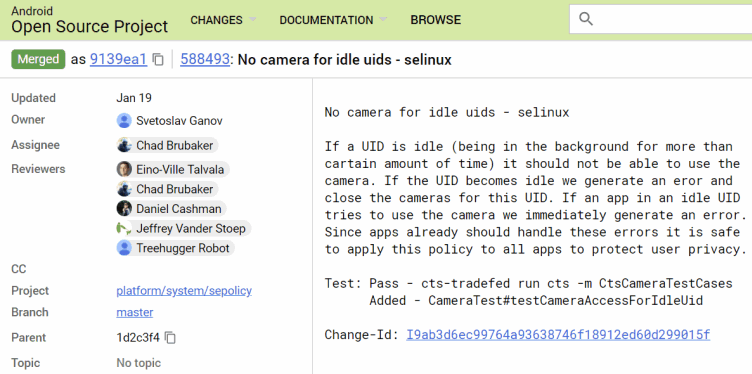Viewport: 752px width, 374px height.
Task: Open the BROWSE menu
Action: point(435,20)
